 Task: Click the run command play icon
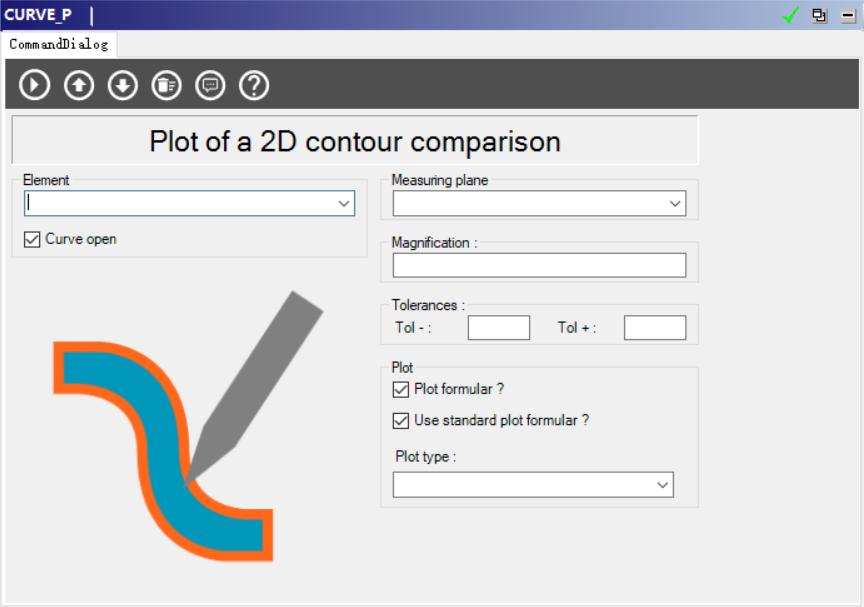(x=34, y=85)
